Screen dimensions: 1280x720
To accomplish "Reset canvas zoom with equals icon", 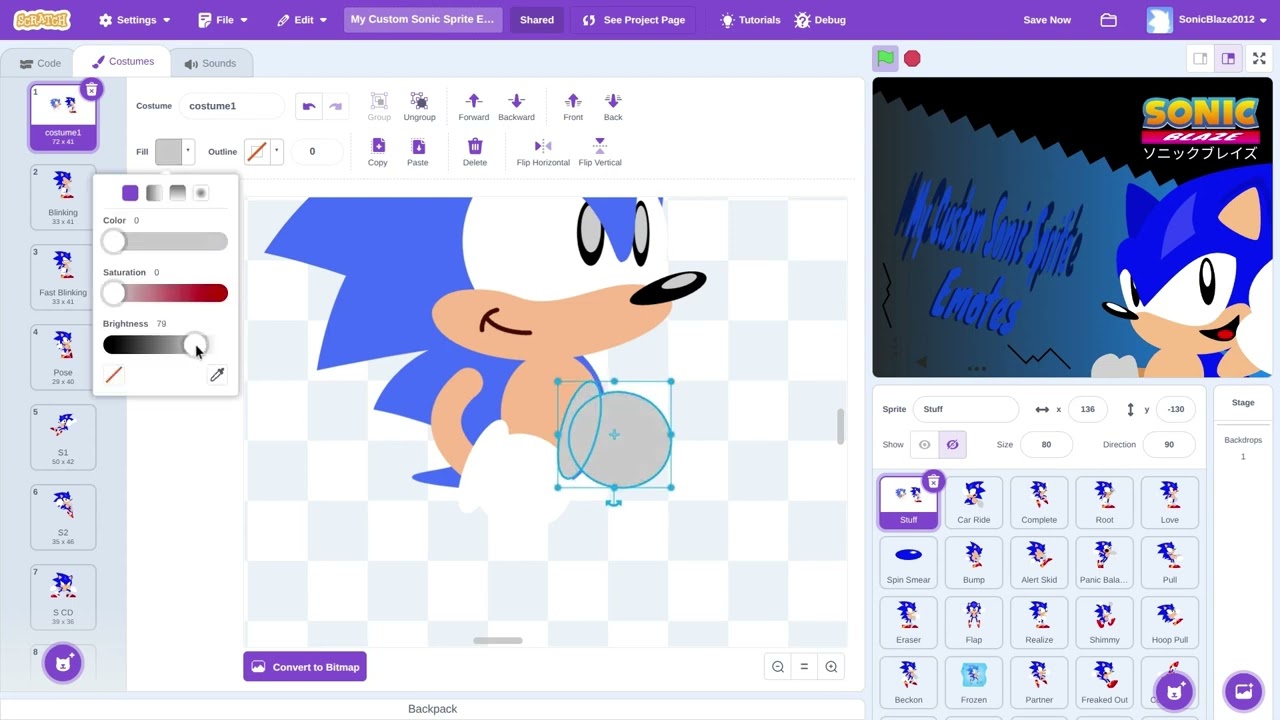I will [x=804, y=667].
